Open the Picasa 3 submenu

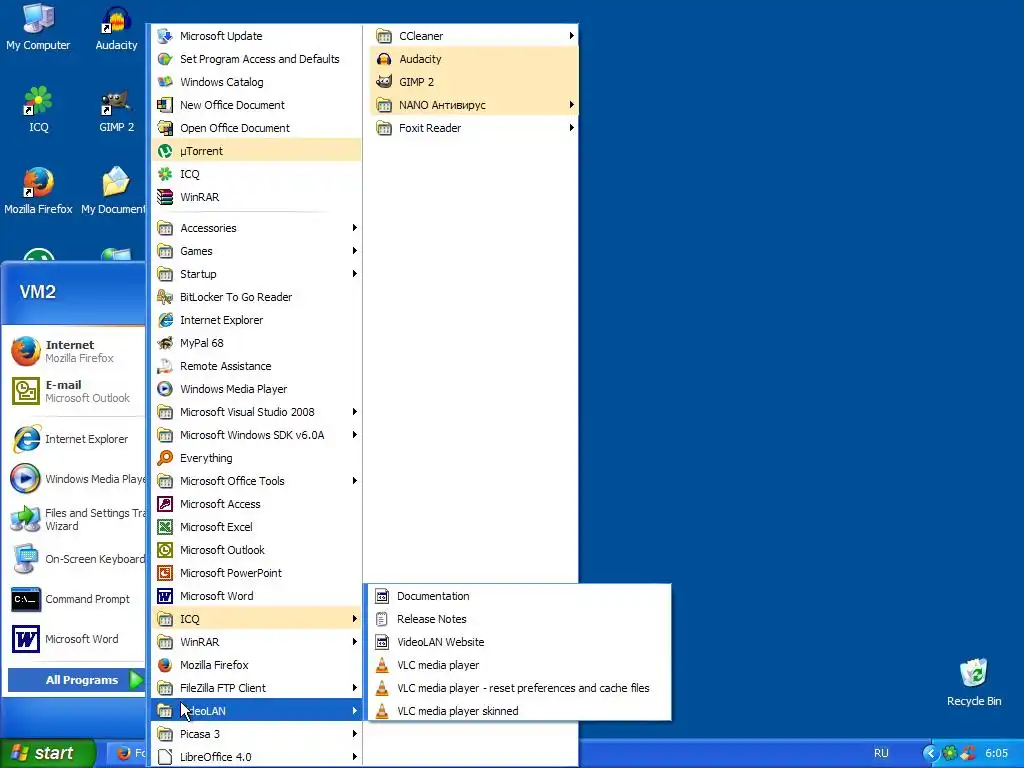coord(256,733)
